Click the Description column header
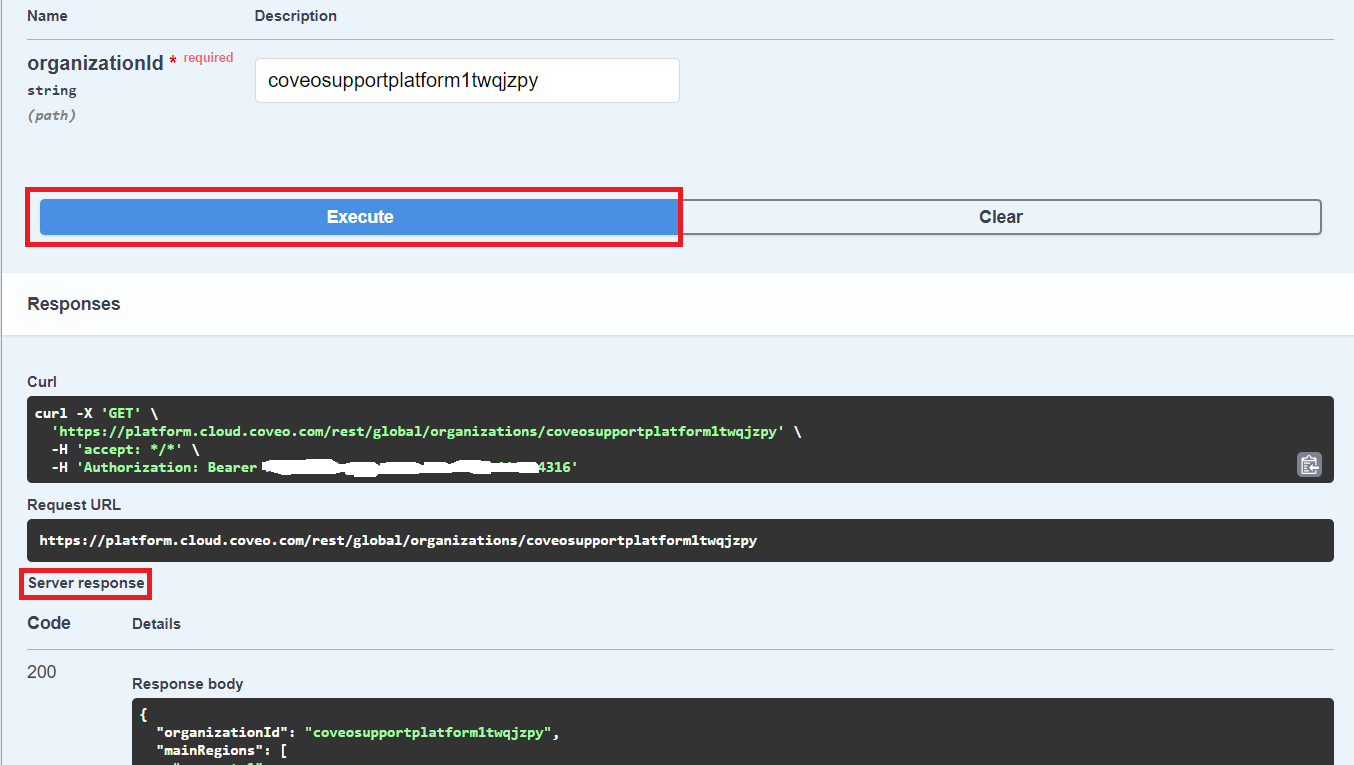Screen dimensions: 1354x765 point(296,16)
